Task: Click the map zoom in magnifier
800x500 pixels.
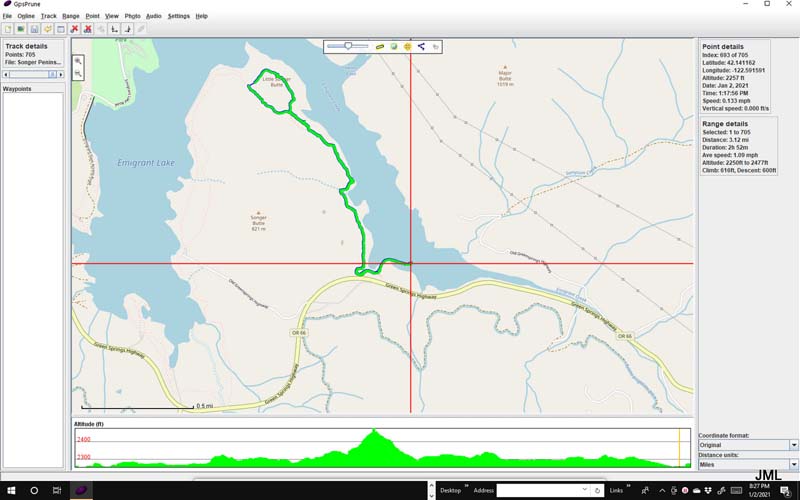Action: 78,61
